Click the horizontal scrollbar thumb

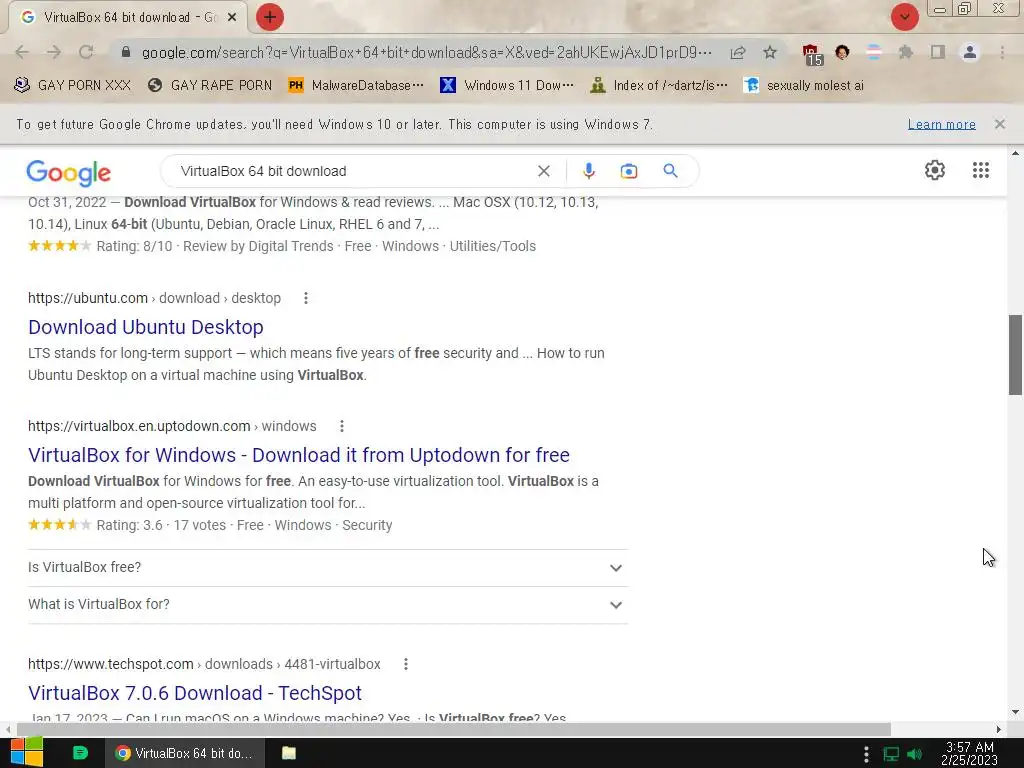click(x=454, y=729)
